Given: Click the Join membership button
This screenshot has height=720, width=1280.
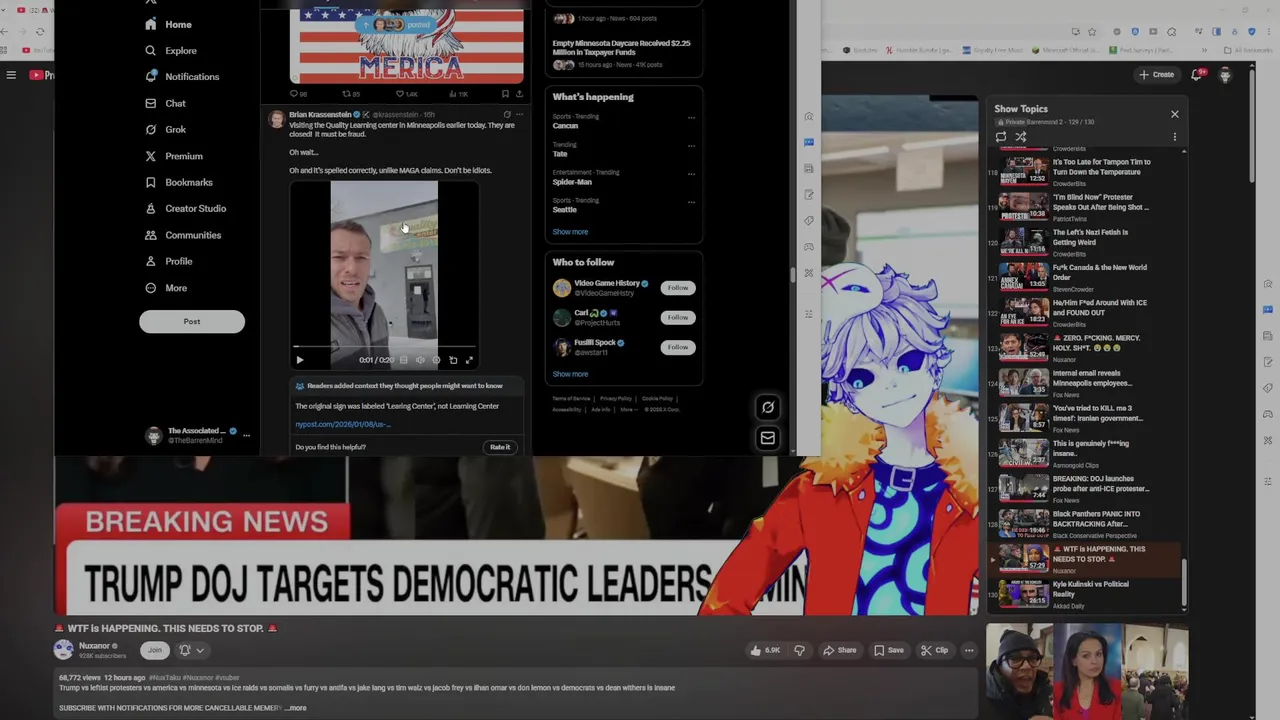Looking at the screenshot, I should (x=154, y=650).
